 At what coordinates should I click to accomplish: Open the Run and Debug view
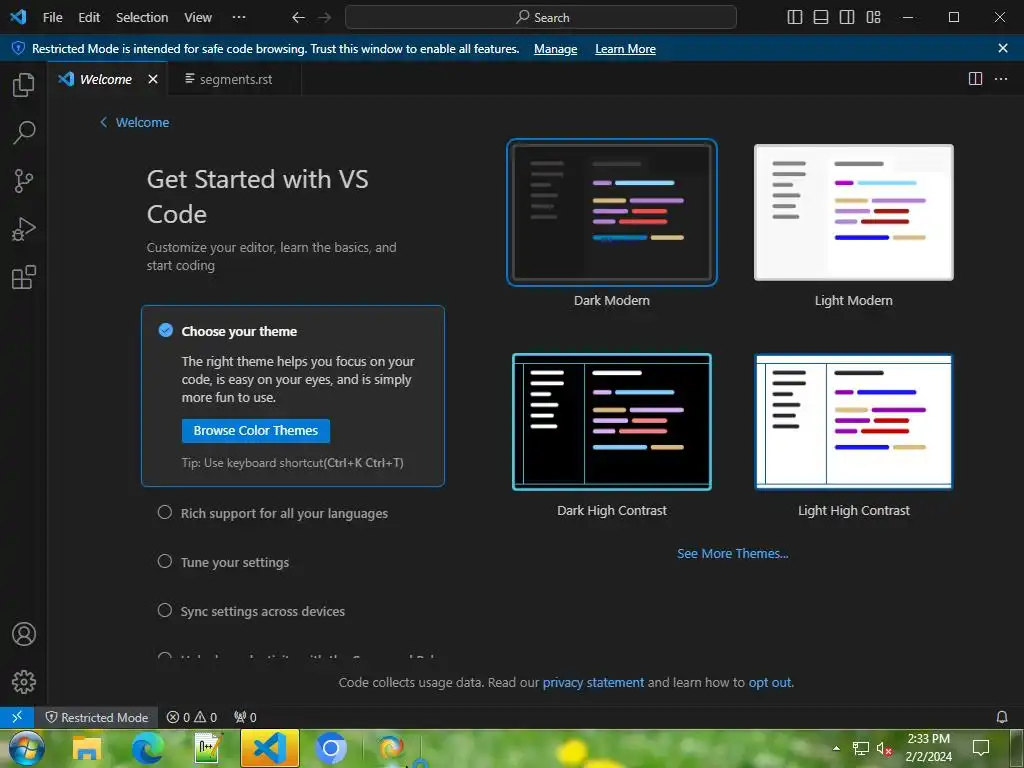(24, 229)
